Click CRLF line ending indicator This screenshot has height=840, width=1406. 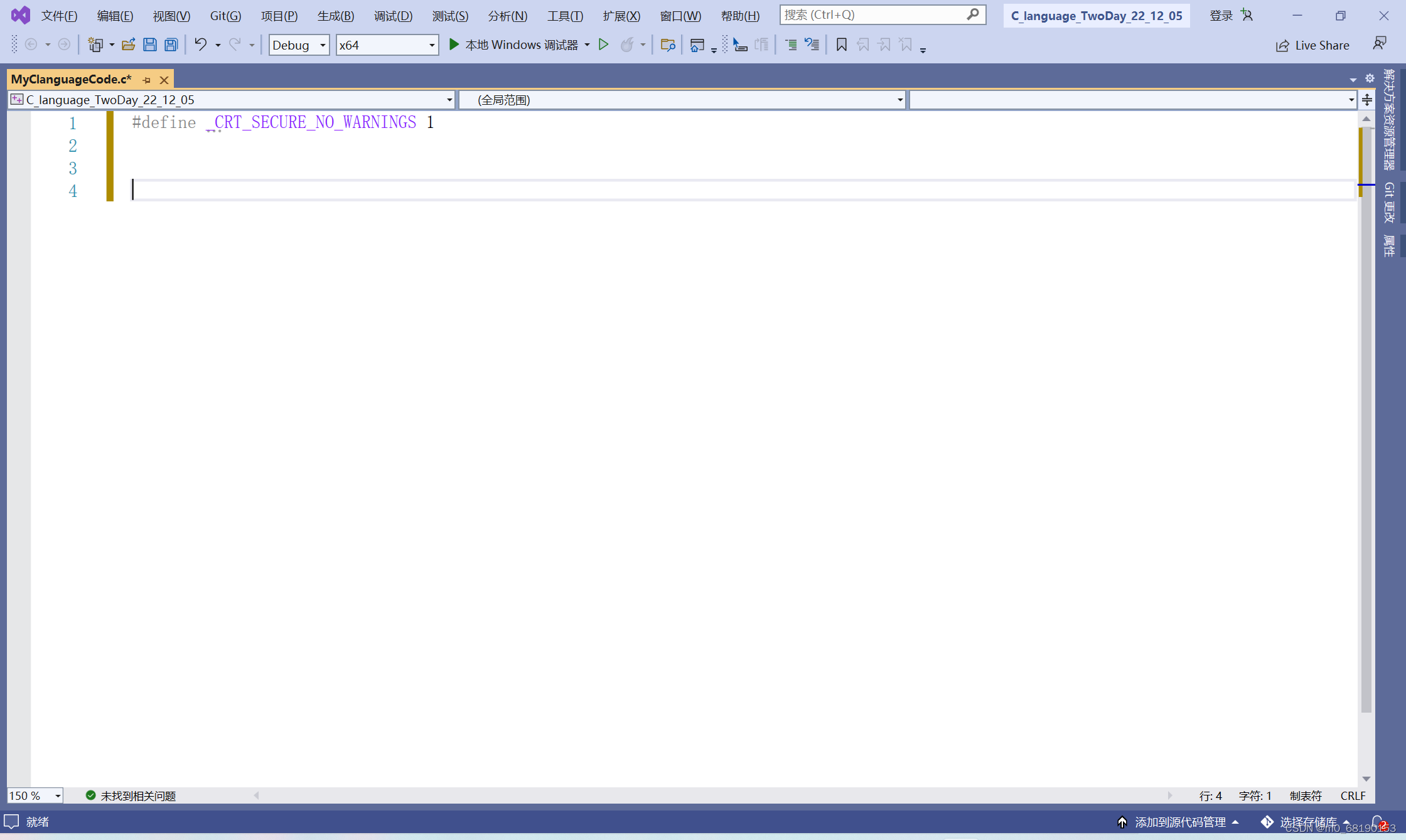click(x=1353, y=795)
